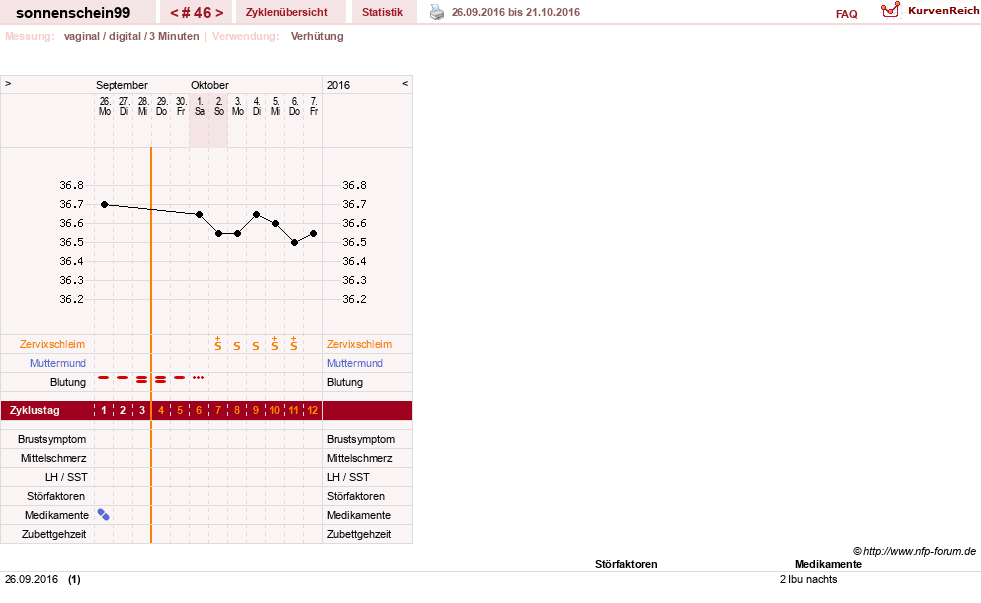Click cervical mucus S+ symbol on October 6
The image size is (981, 603).
(293, 343)
